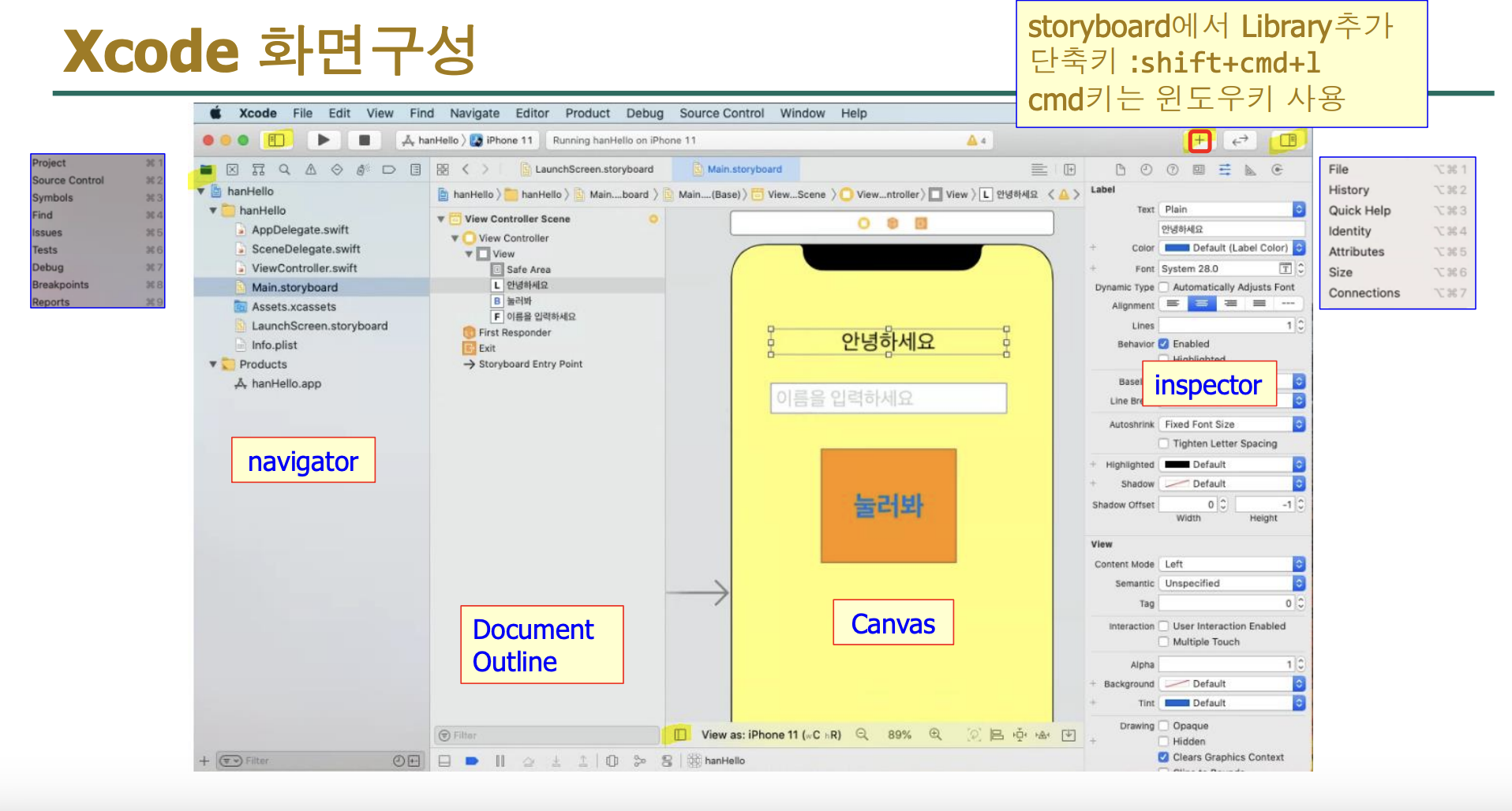
Task: Select the Find navigator magnifier icon
Action: 284,170
